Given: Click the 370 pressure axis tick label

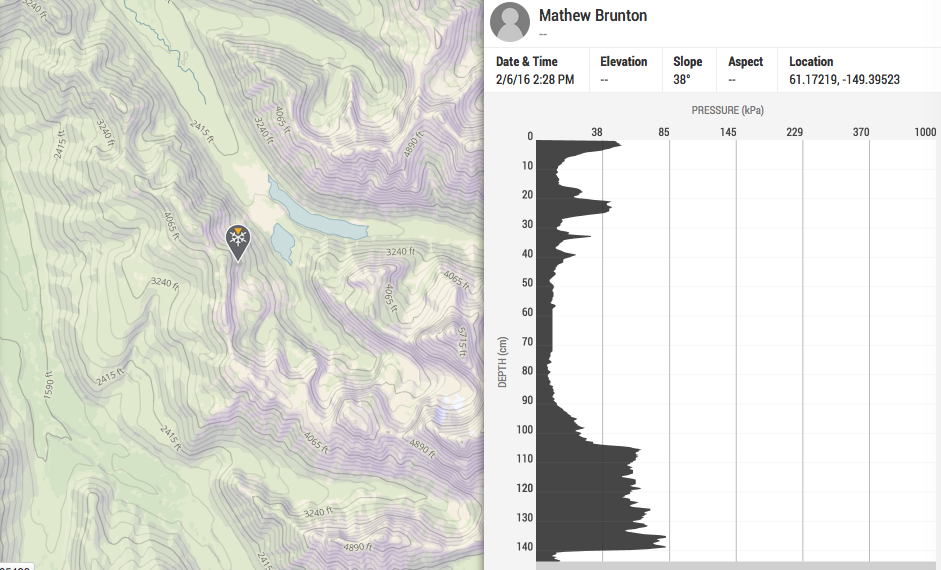Looking at the screenshot, I should [861, 132].
